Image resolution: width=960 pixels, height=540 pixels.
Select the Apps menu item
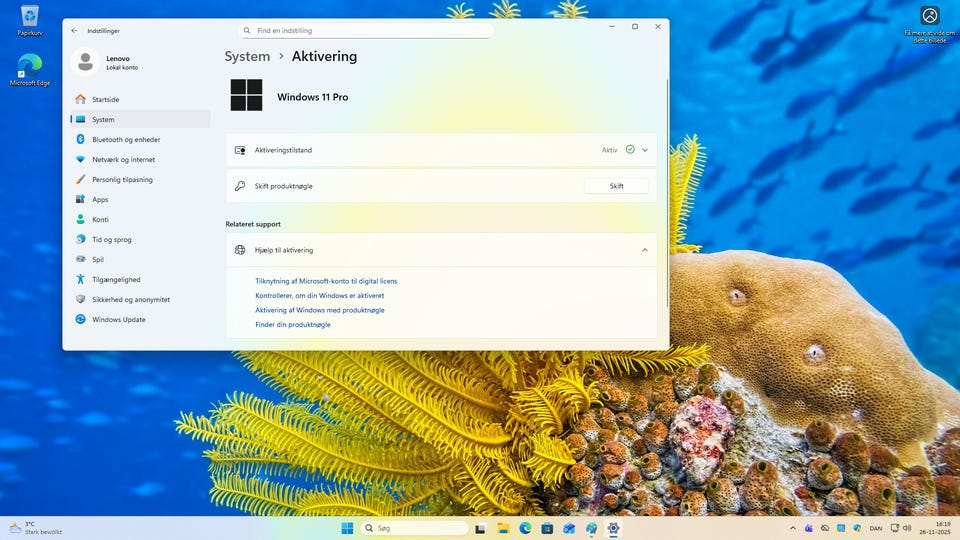(x=100, y=200)
